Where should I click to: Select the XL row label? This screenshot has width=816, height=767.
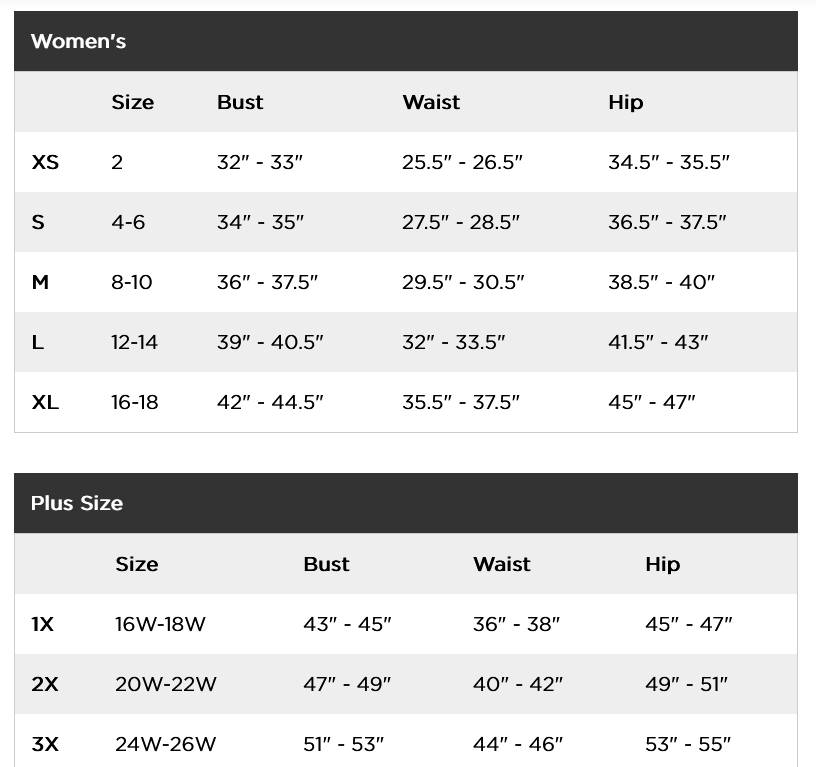coord(45,402)
